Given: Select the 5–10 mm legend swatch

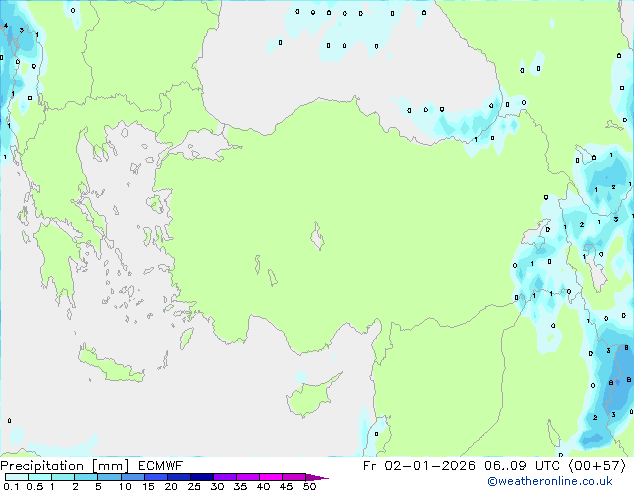Looking at the screenshot, I should pos(109,477).
